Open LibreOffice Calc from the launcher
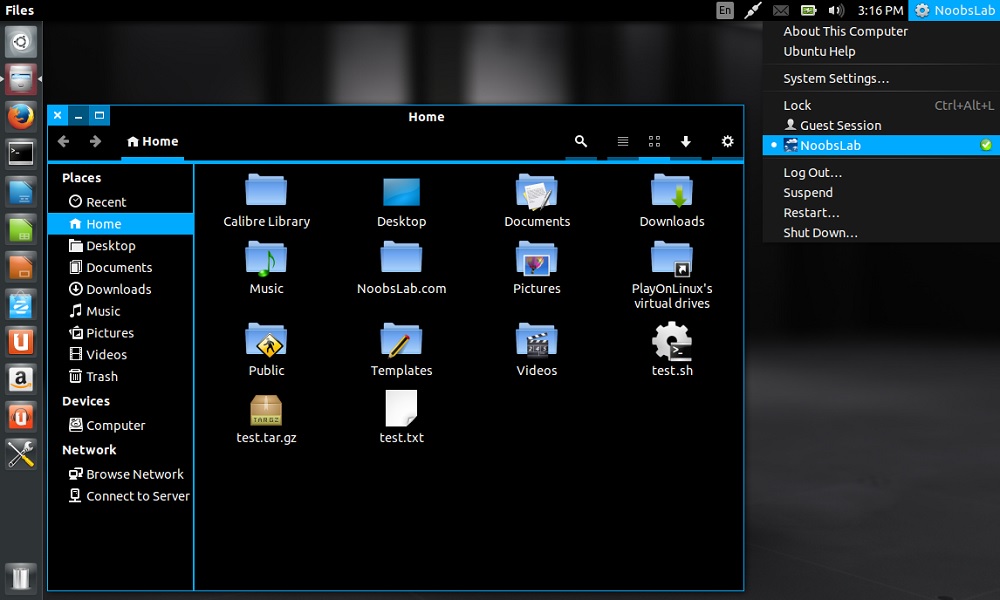Image resolution: width=1000 pixels, height=600 pixels. [x=20, y=230]
